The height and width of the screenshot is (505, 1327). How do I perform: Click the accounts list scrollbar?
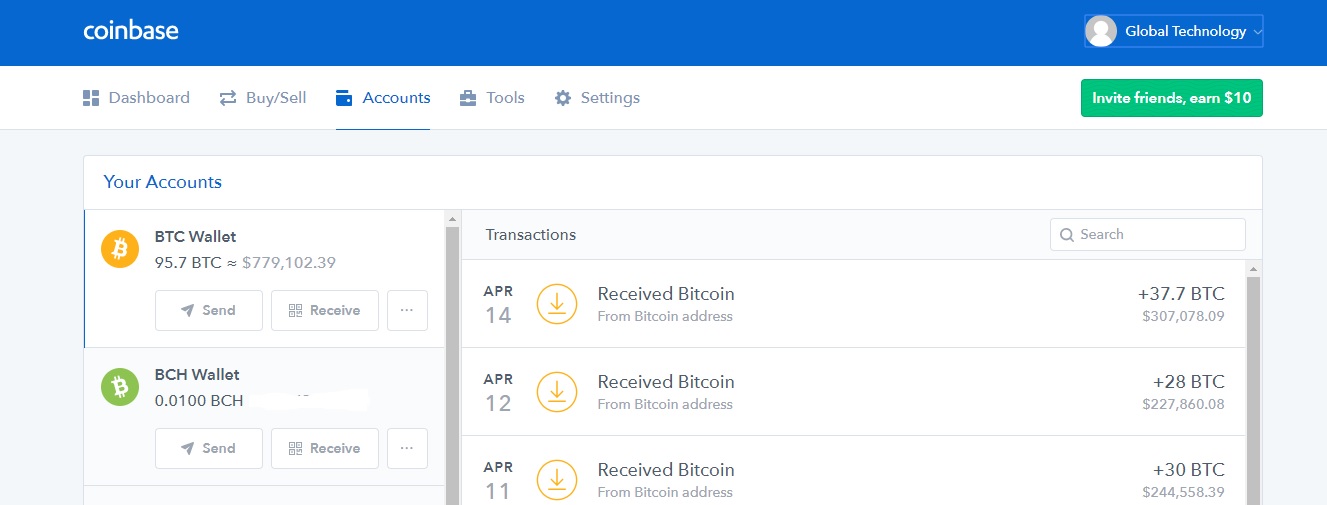[452, 365]
